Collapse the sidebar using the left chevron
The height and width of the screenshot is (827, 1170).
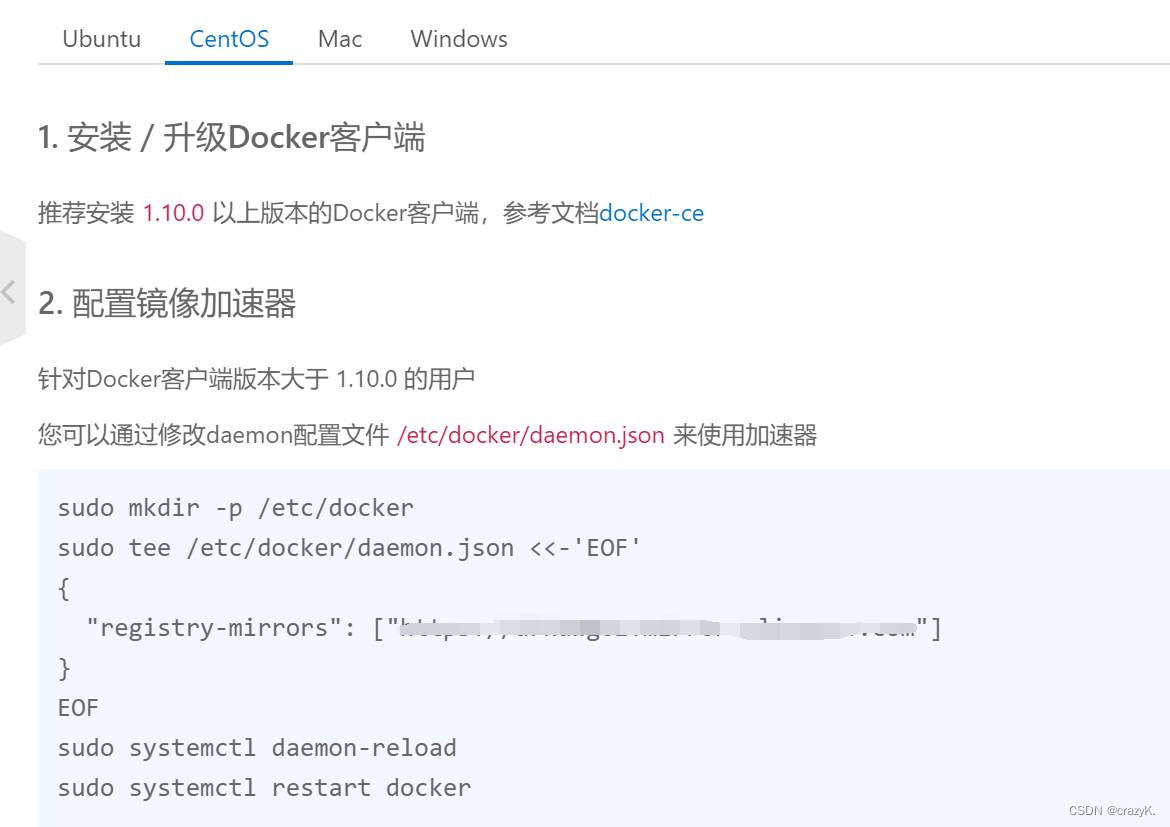pos(10,292)
